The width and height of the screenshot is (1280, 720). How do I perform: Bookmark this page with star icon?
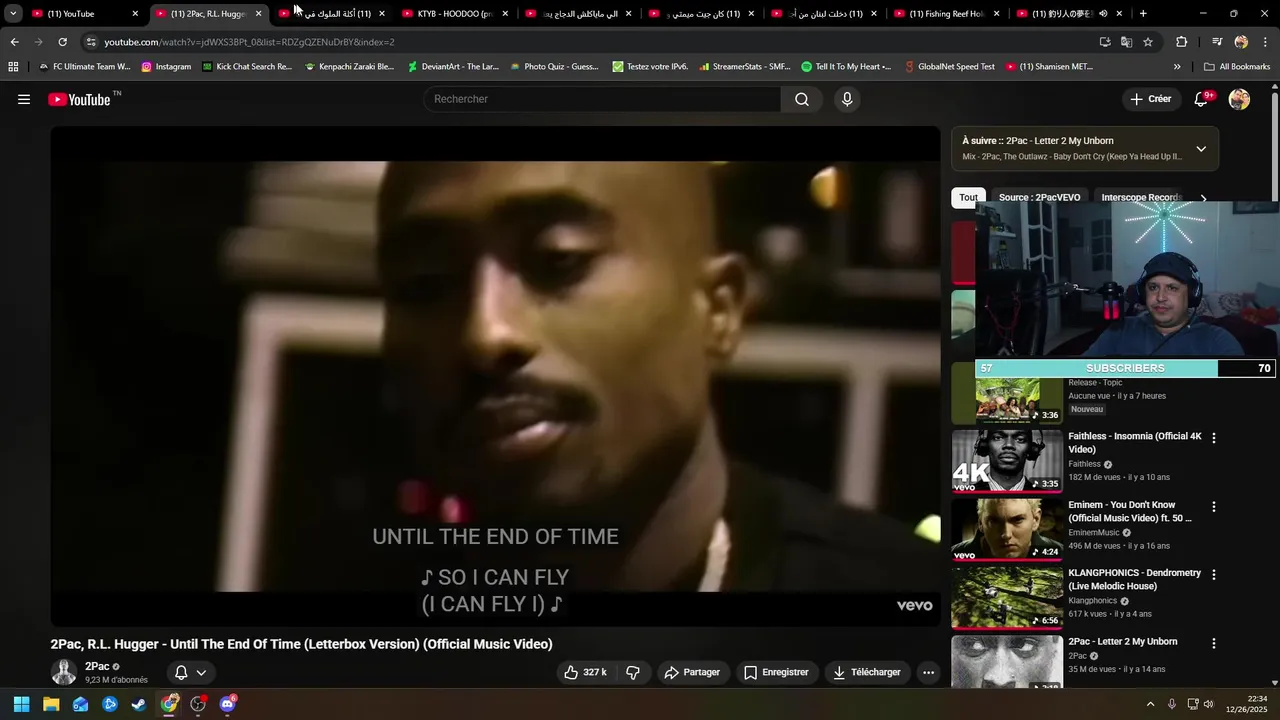(x=1148, y=42)
